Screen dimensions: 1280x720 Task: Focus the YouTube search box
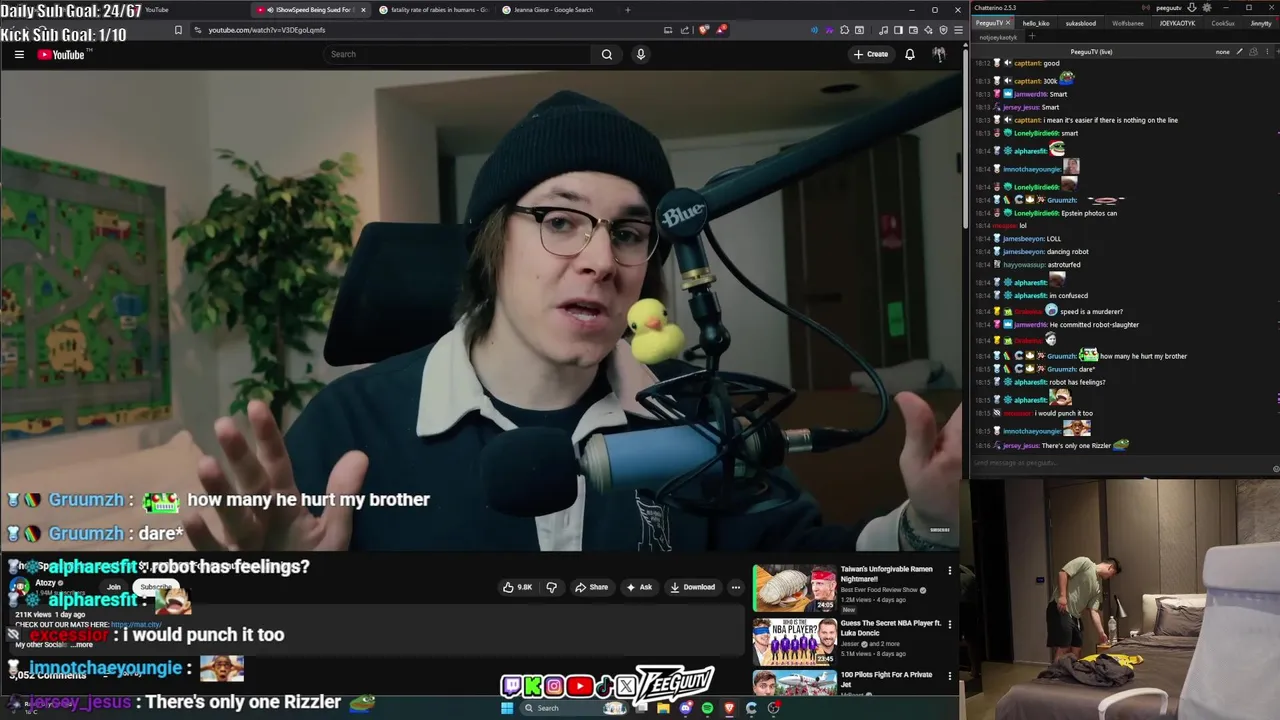[x=458, y=54]
